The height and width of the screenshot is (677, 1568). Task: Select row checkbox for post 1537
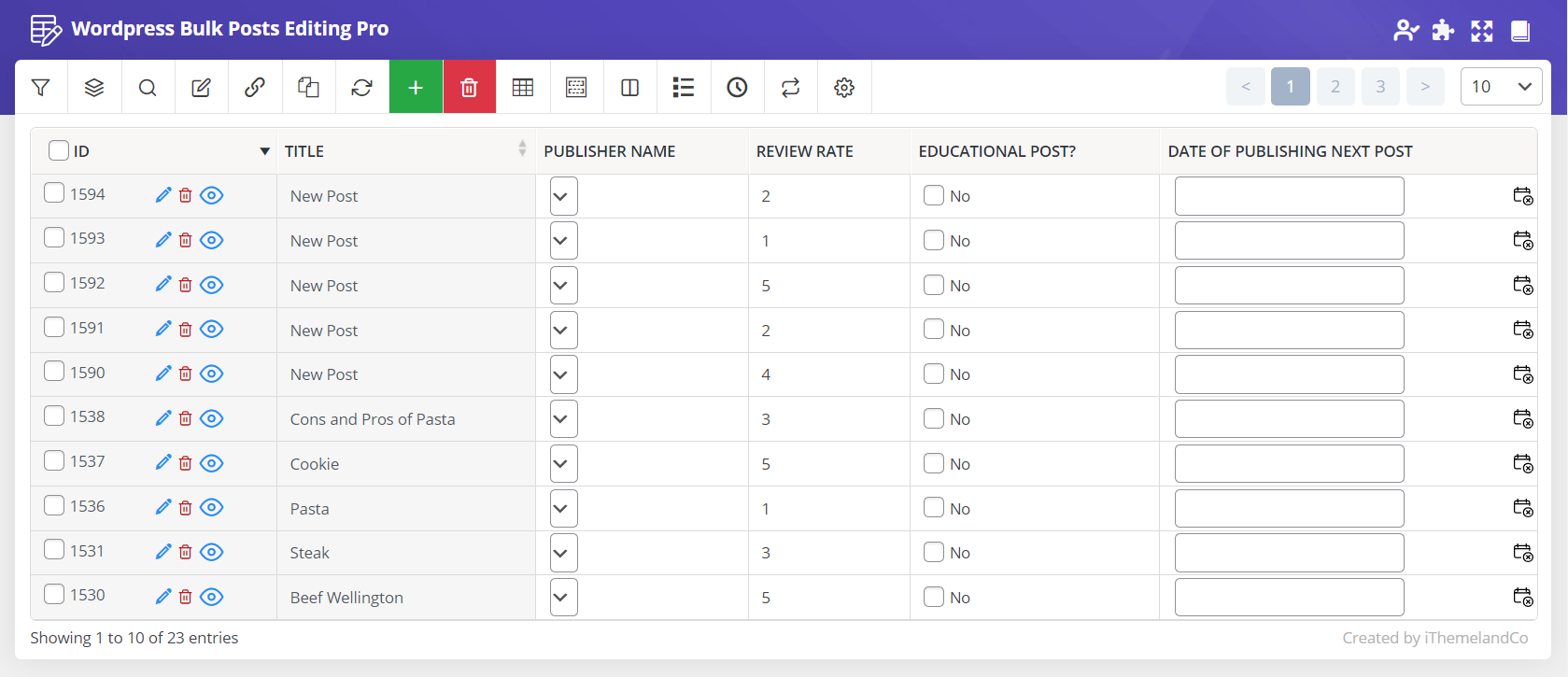pyautogui.click(x=54, y=460)
